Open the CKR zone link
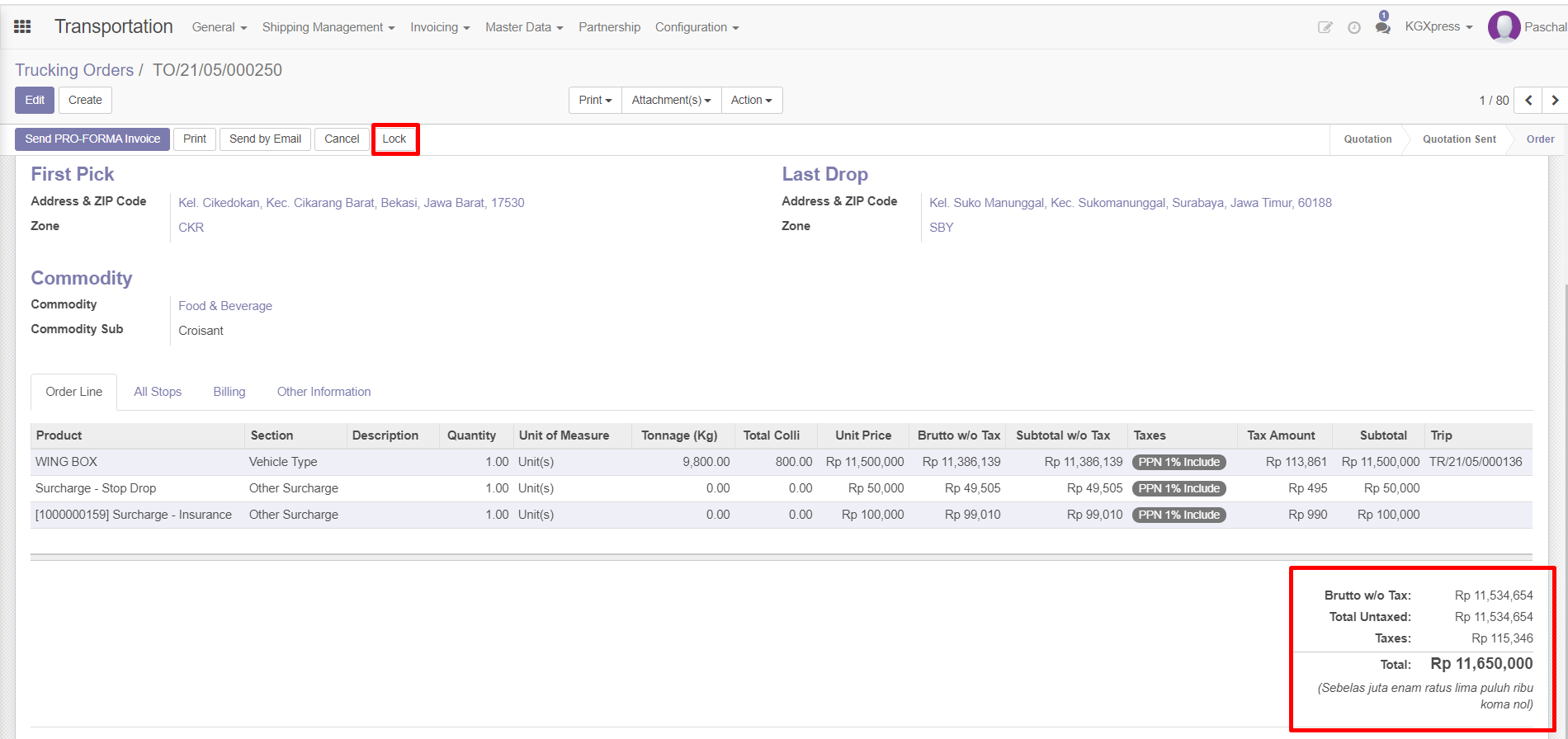The width and height of the screenshot is (1568, 739). click(191, 228)
